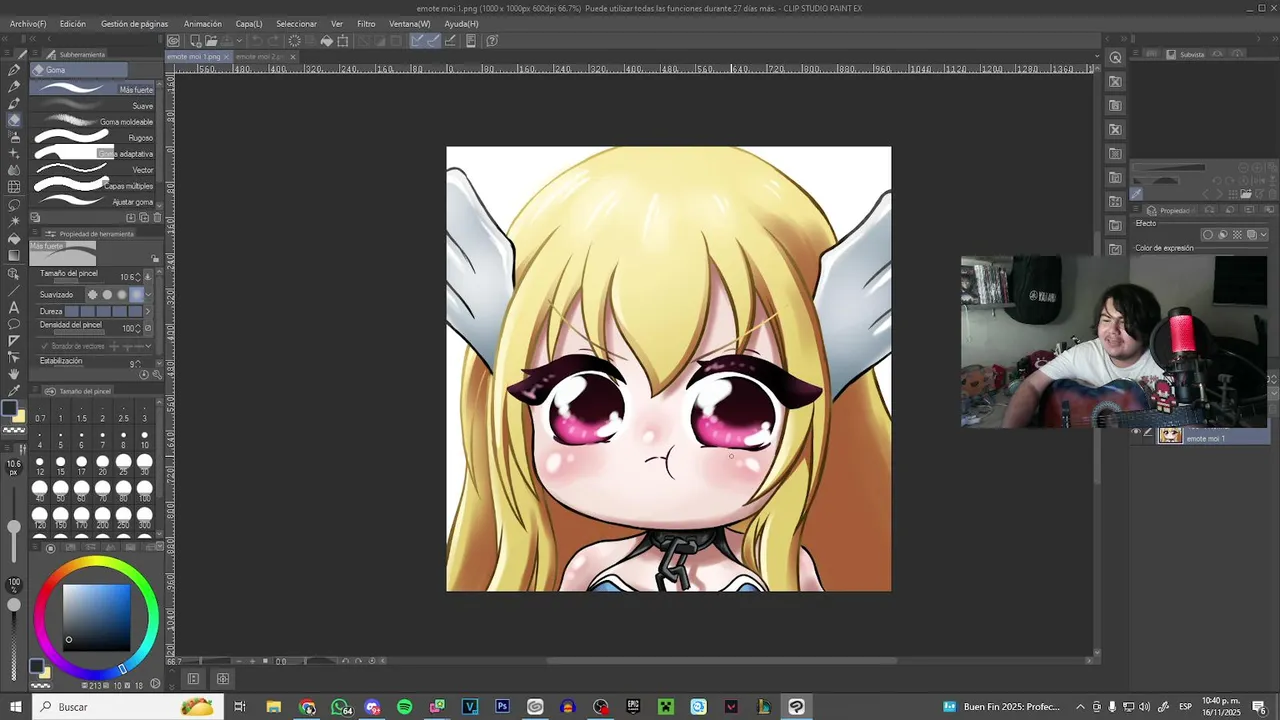Select the Auto select magic wand tool
Screen dimensions: 1280x720
tap(14, 221)
